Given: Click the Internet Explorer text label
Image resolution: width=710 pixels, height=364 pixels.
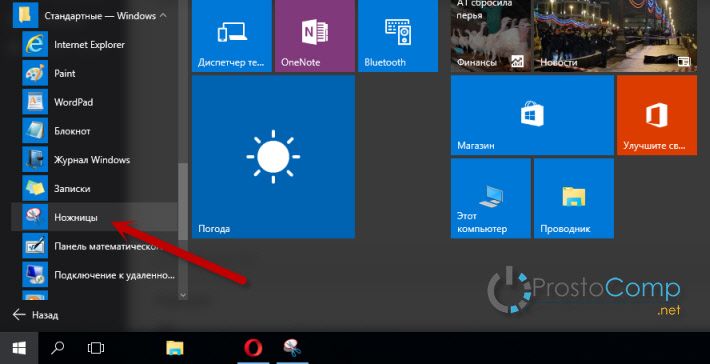Looking at the screenshot, I should (89, 44).
